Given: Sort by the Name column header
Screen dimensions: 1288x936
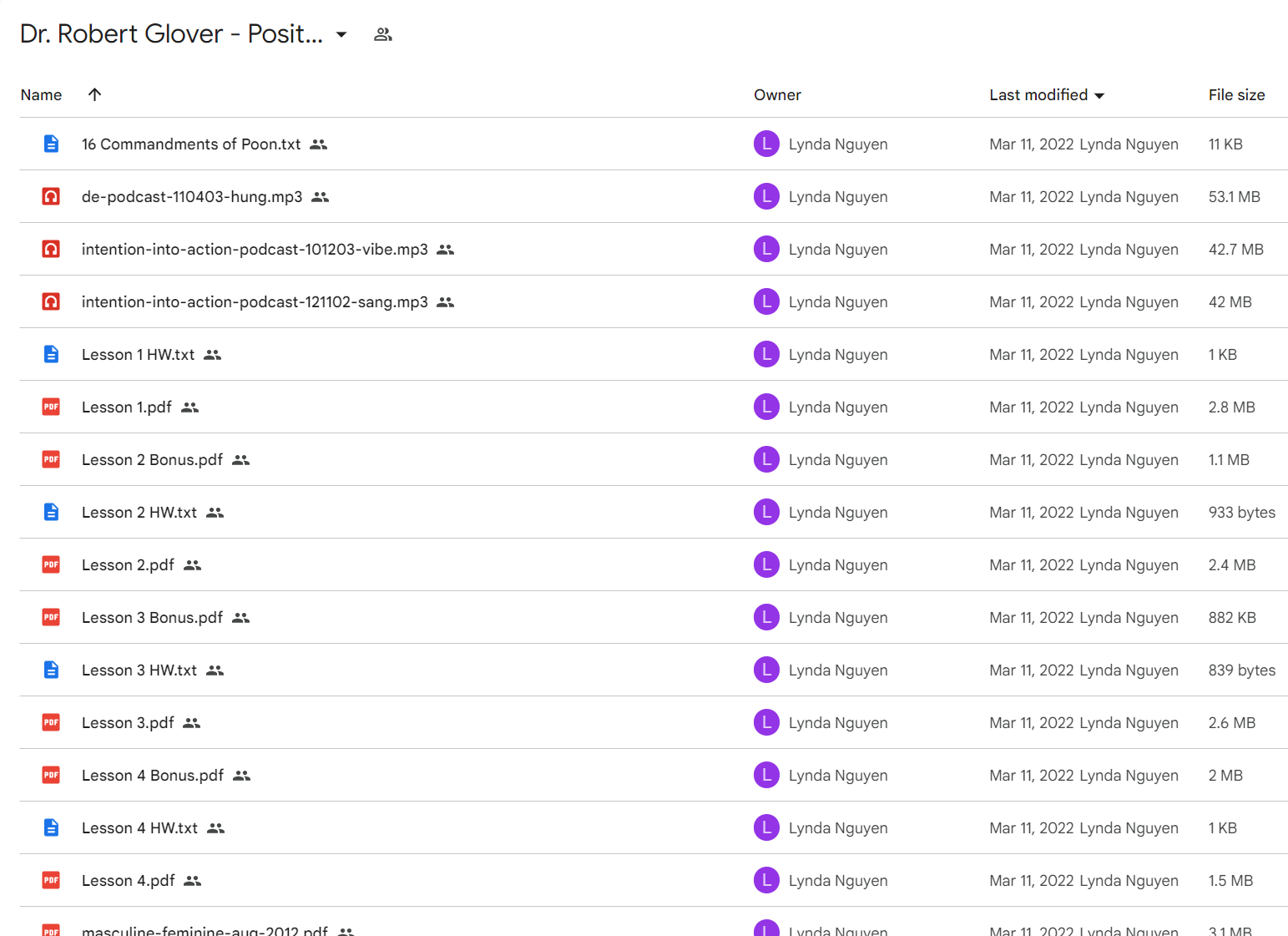Looking at the screenshot, I should (x=41, y=95).
